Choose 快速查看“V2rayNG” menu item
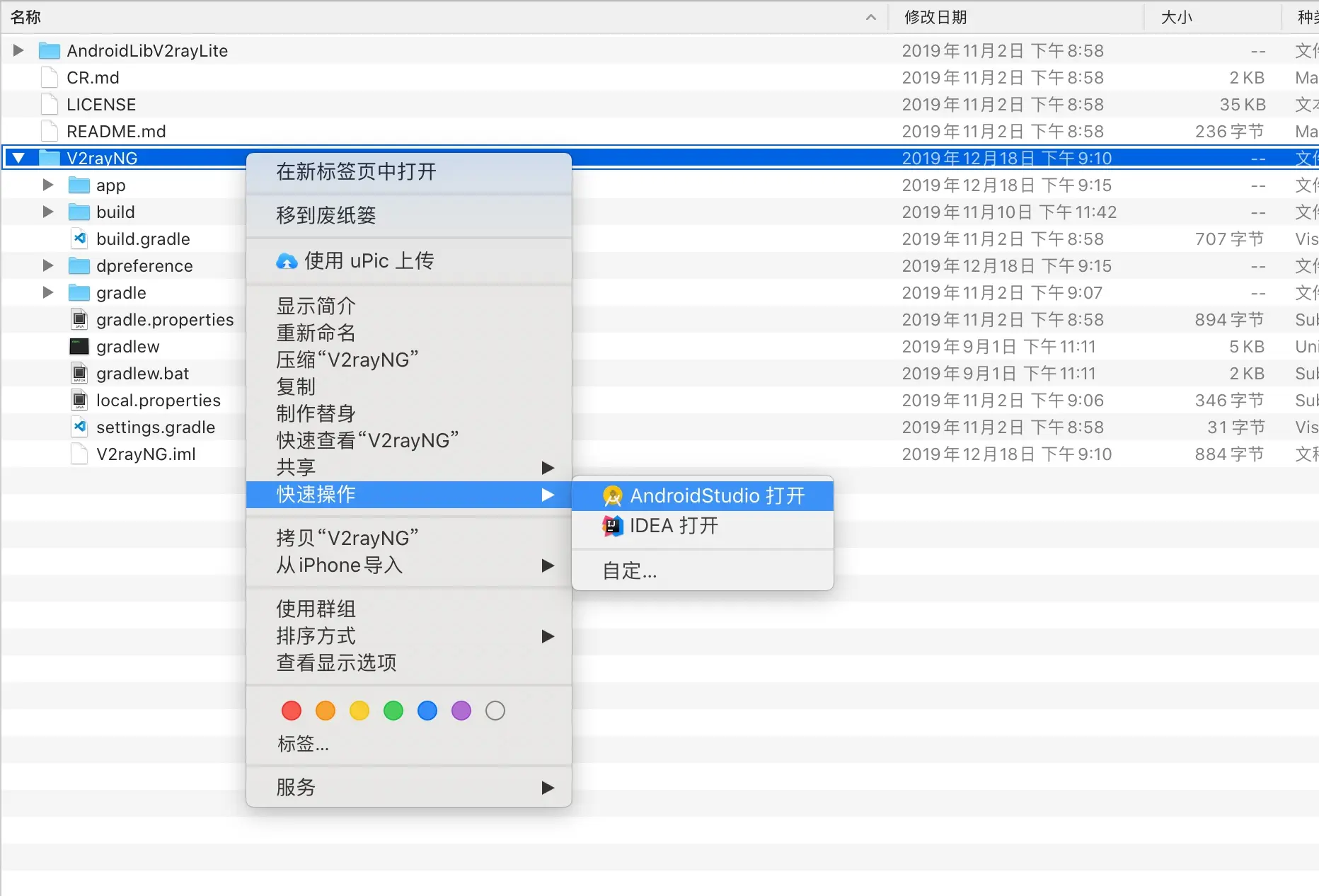 coord(409,441)
